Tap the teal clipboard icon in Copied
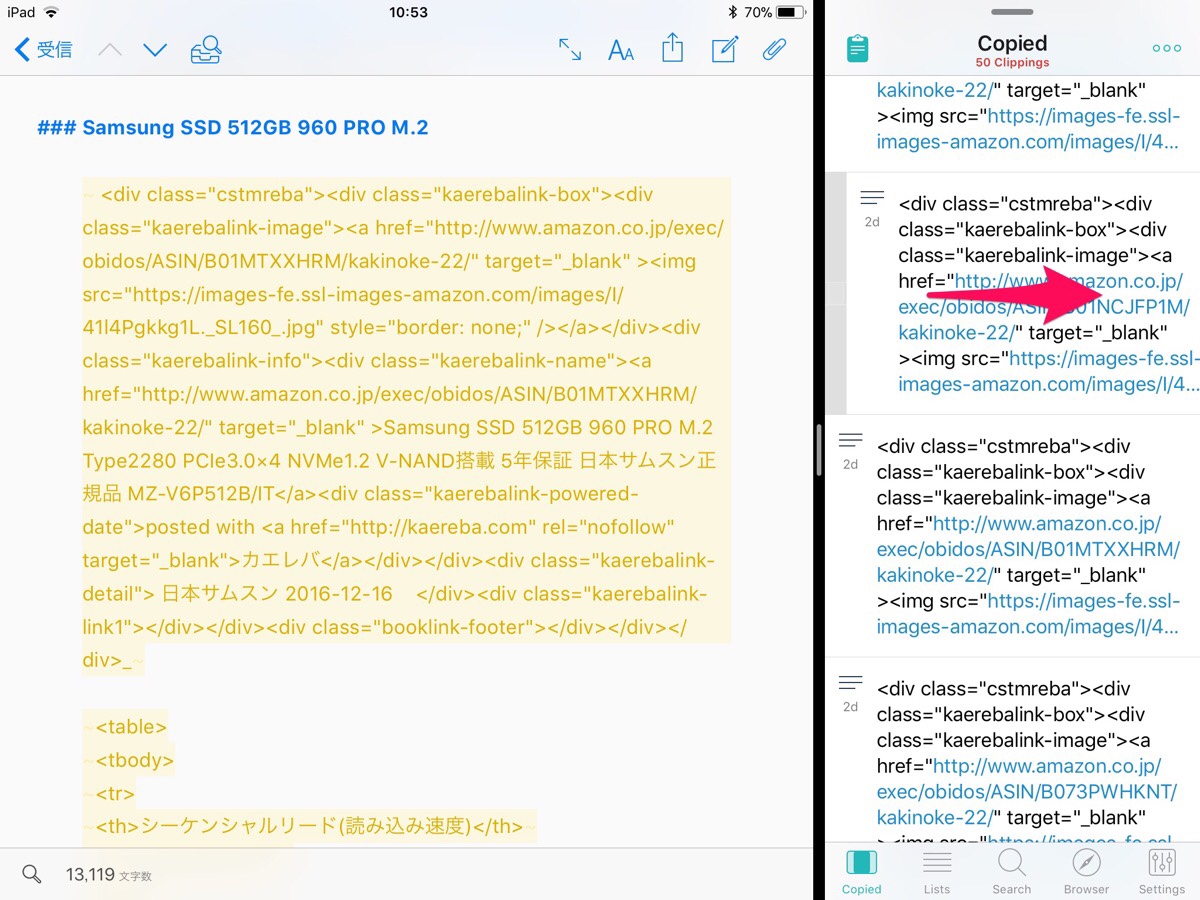Screen dimensions: 1200x900 pos(857,48)
